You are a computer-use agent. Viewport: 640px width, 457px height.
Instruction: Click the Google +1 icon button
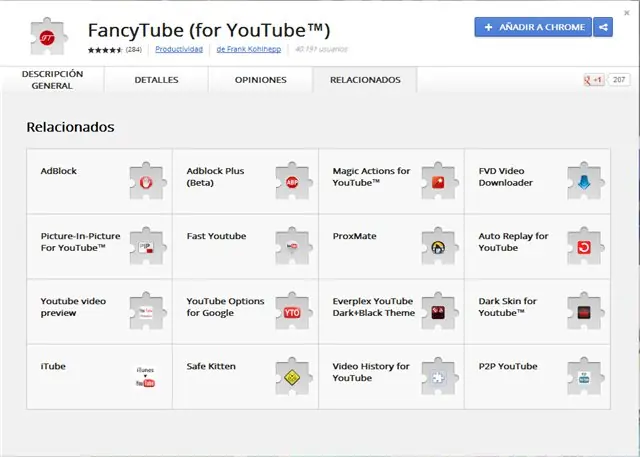pos(593,80)
